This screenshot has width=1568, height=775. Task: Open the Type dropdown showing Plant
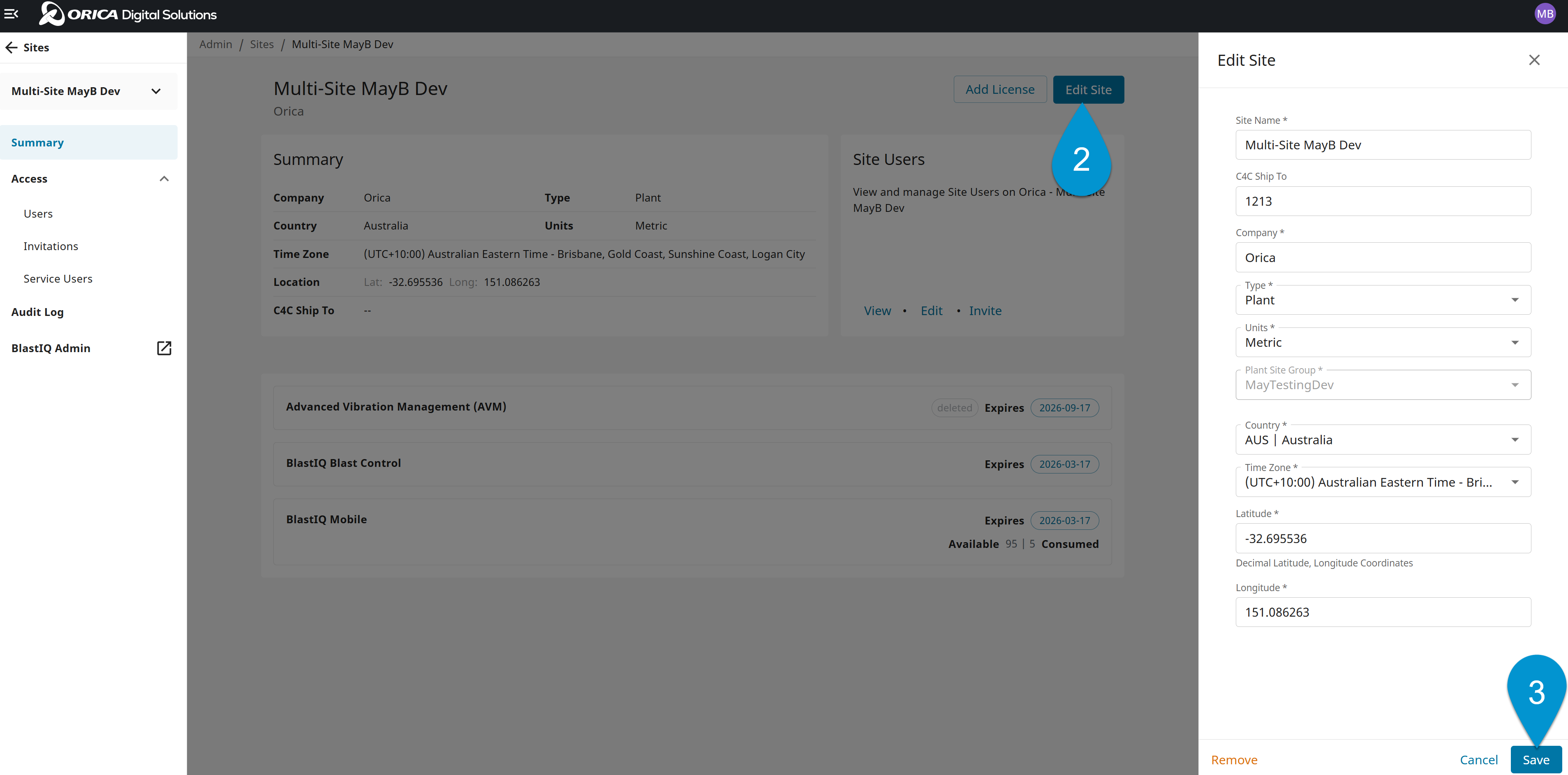(x=1383, y=300)
